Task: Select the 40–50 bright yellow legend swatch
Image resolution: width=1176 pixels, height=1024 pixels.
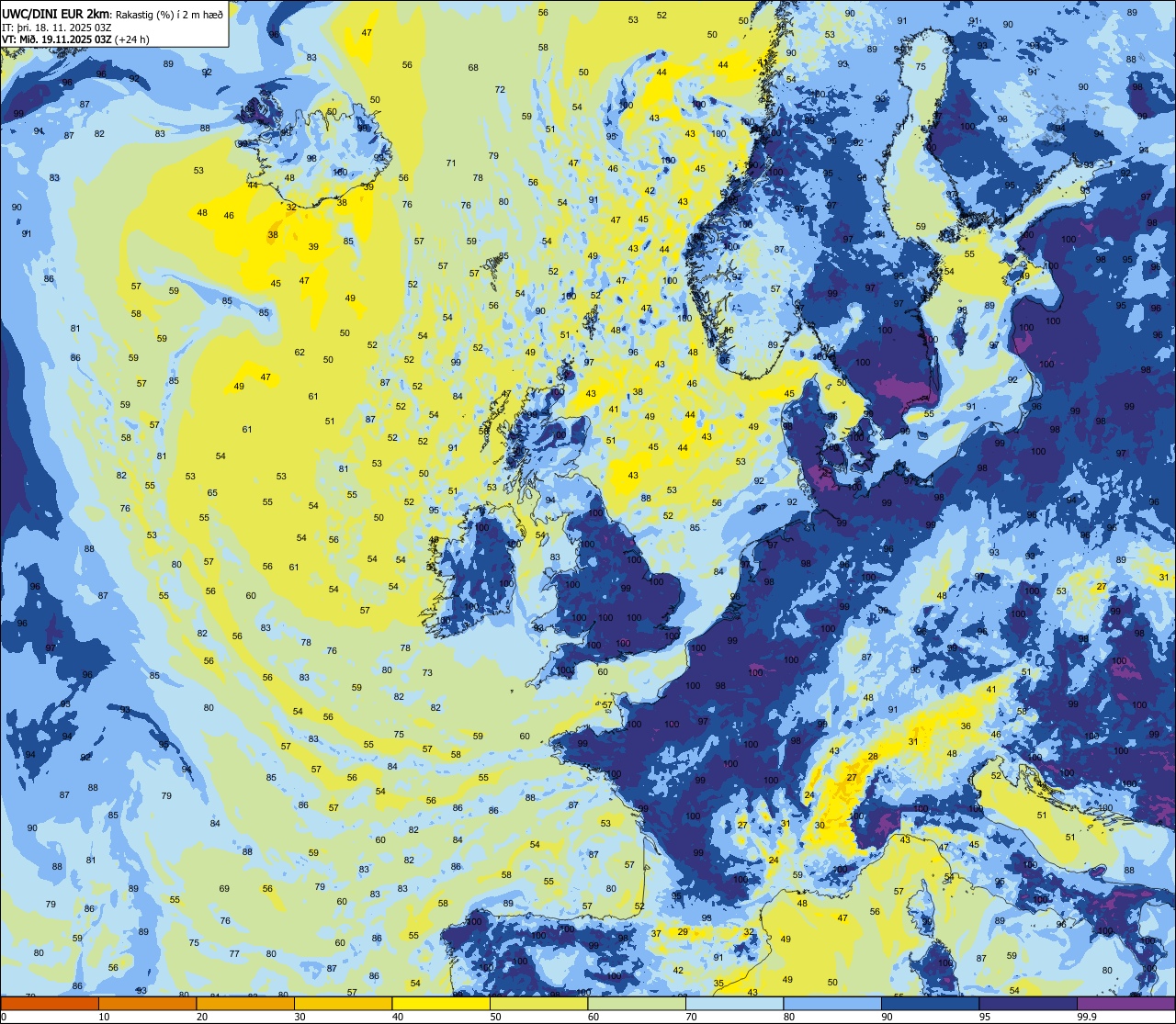Action: click(x=441, y=1004)
